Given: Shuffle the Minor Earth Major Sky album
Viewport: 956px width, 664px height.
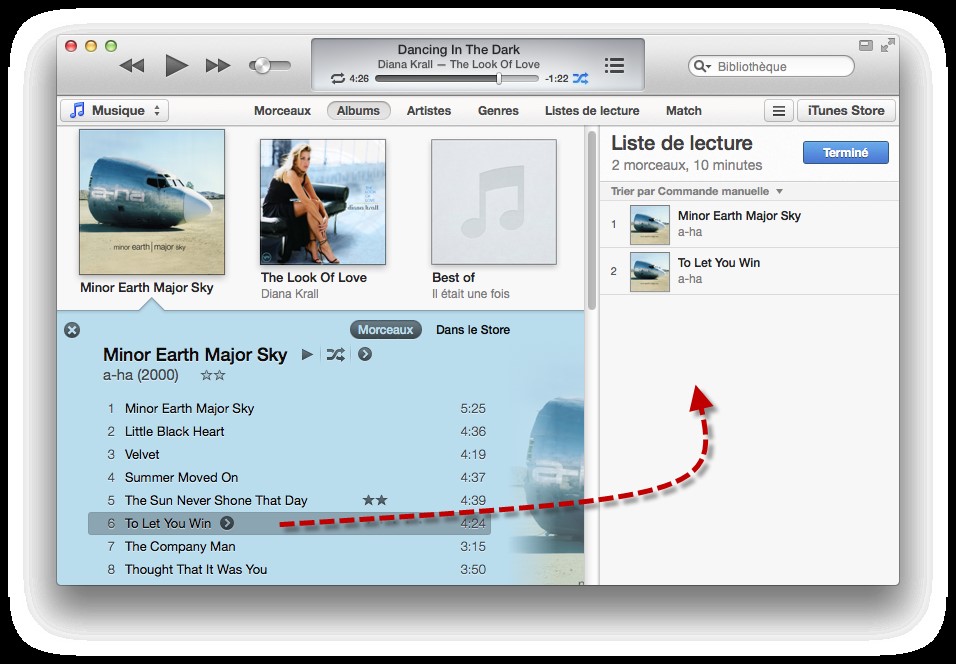Looking at the screenshot, I should tap(336, 354).
